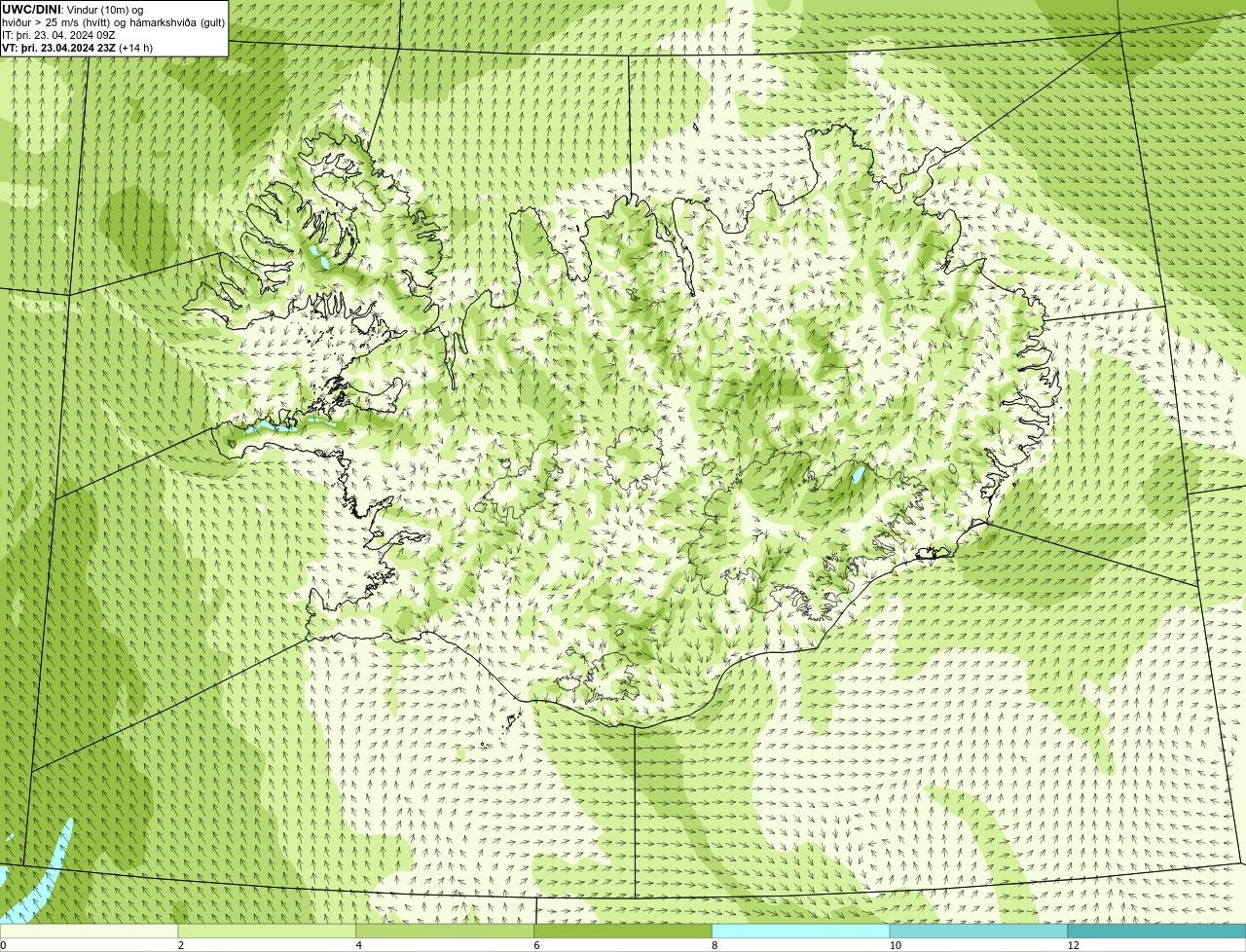Click the pale yellow 0–2 color bar segment
The height and width of the screenshot is (952, 1246).
pos(89,932)
